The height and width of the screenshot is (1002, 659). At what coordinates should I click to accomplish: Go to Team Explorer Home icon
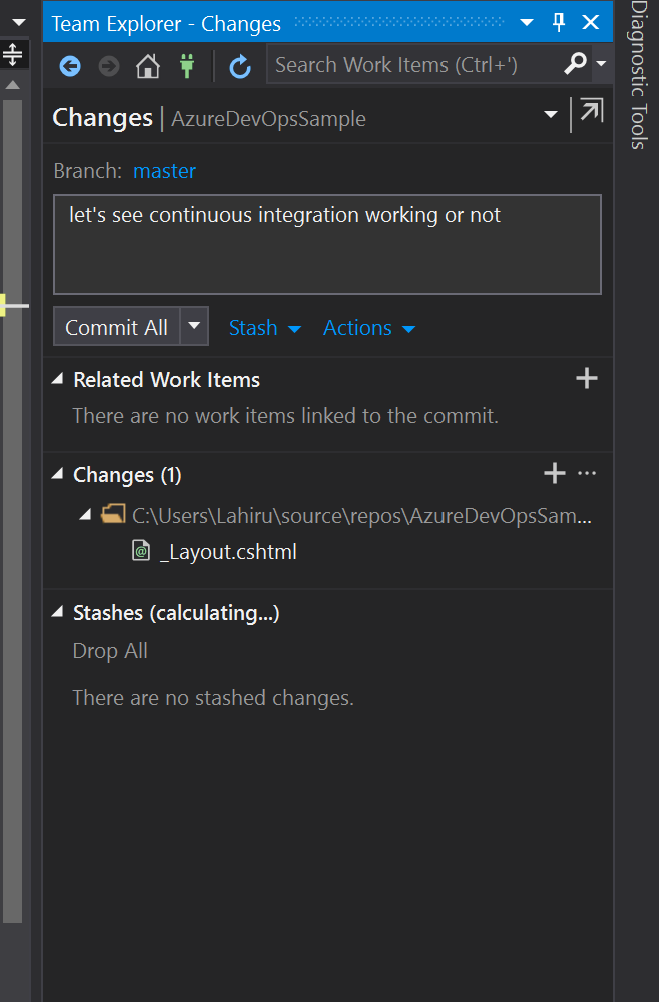coord(148,66)
